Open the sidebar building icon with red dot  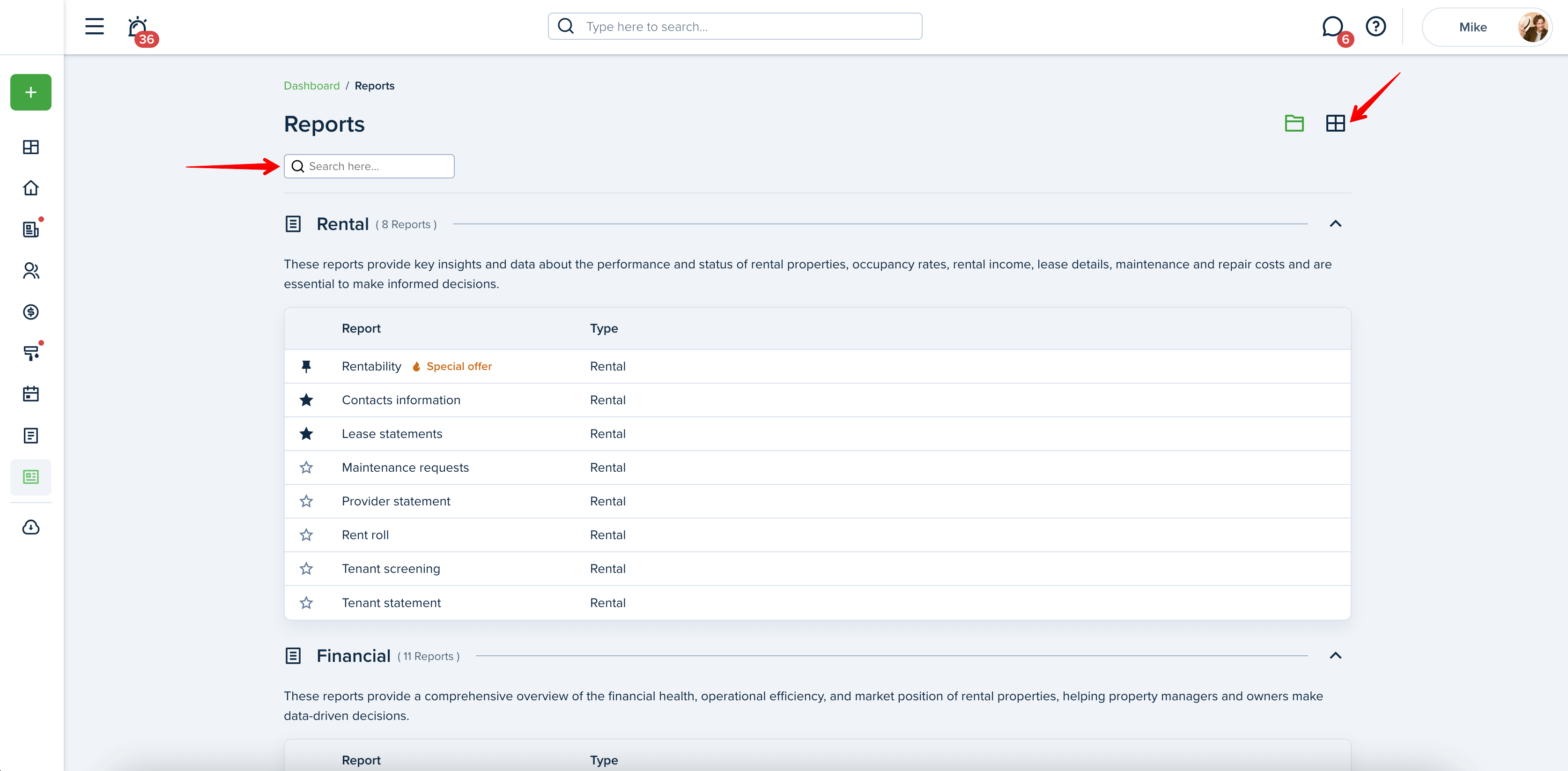tap(31, 229)
